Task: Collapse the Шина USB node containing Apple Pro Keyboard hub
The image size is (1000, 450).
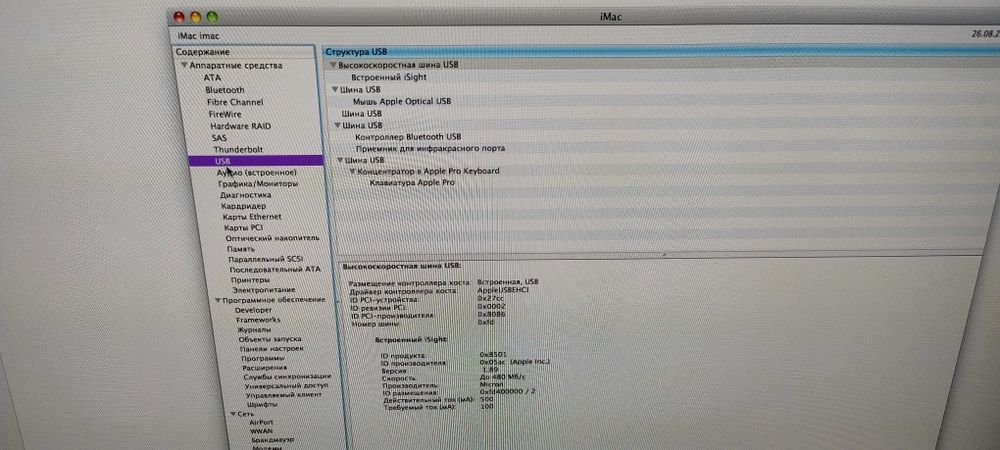Action: pyautogui.click(x=340, y=160)
